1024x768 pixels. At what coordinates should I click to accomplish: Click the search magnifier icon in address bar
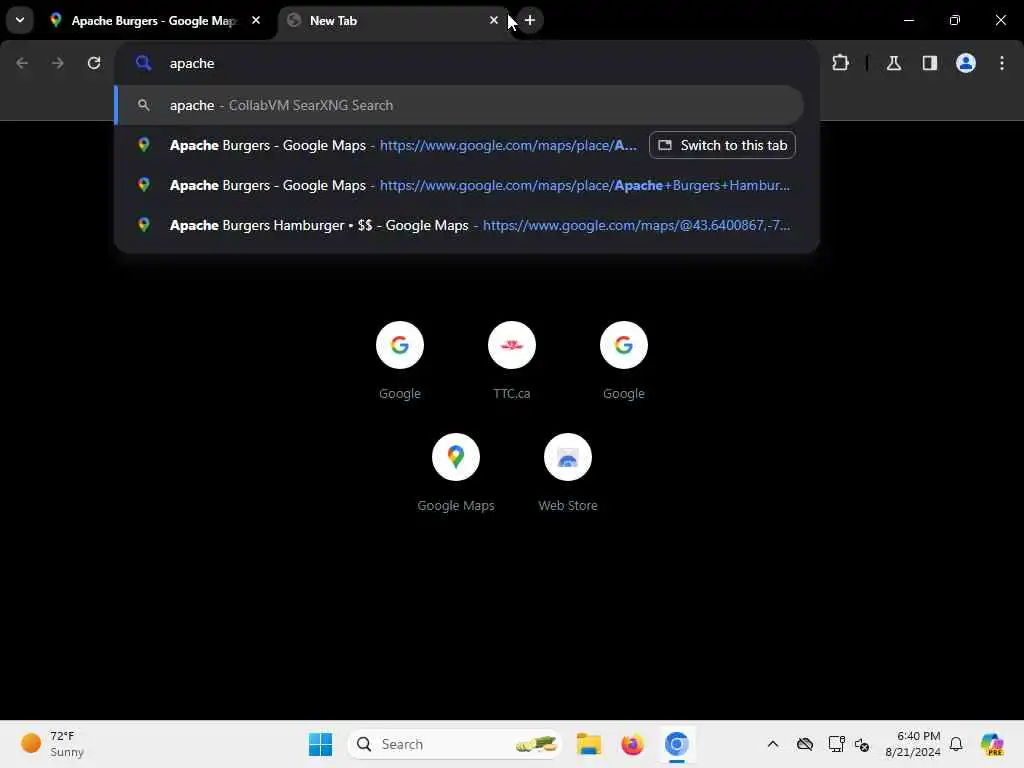coord(143,63)
